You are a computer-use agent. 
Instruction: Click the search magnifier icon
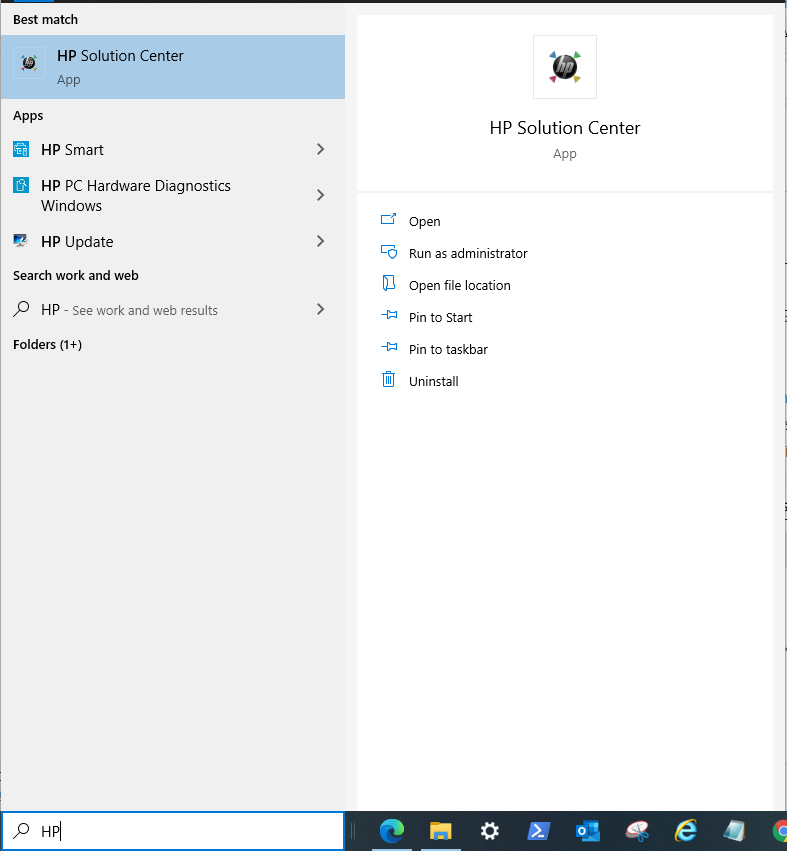pos(20,831)
